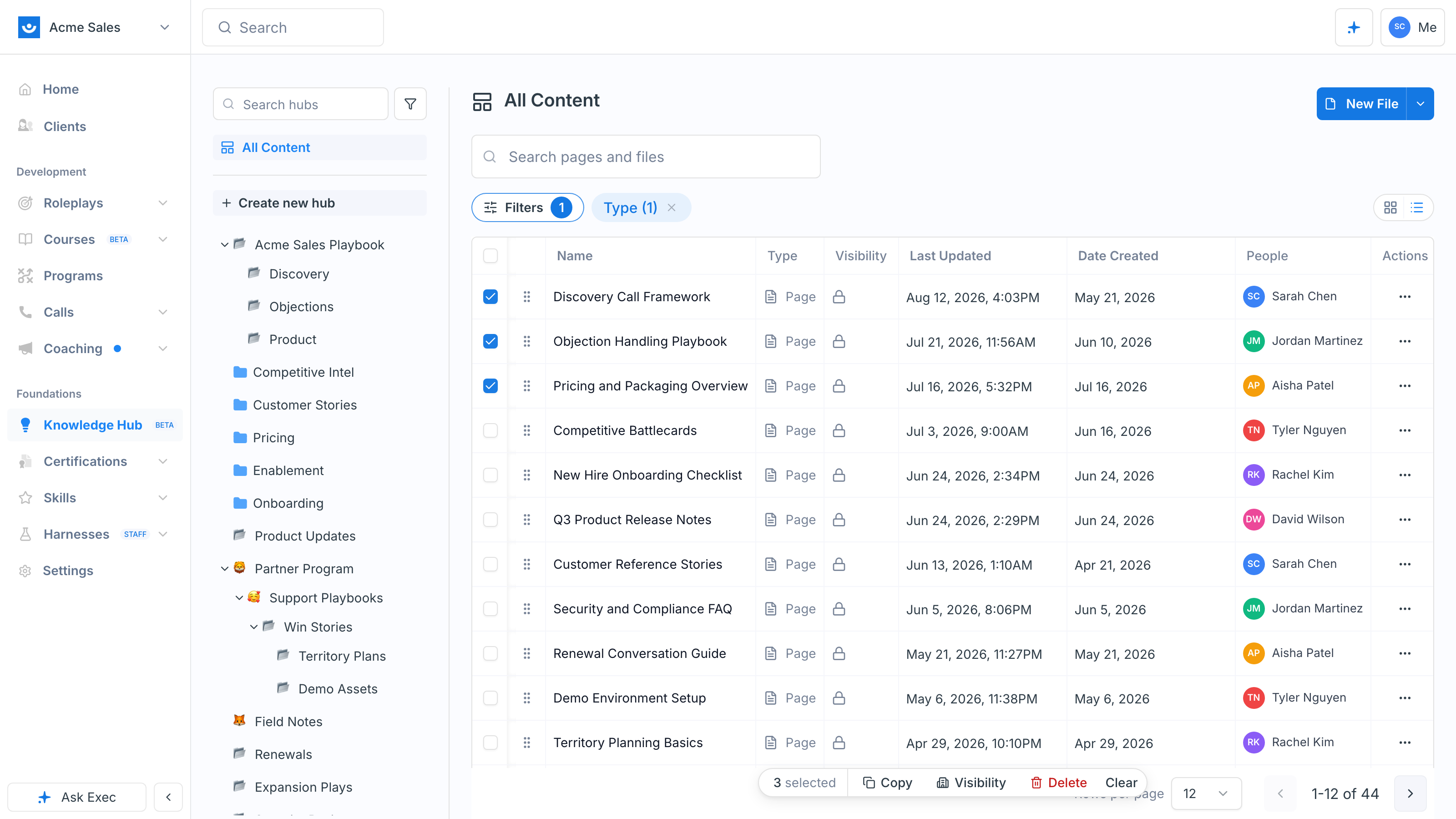Open the rows per page dropdown
This screenshot has height=819, width=1456.
[1206, 794]
